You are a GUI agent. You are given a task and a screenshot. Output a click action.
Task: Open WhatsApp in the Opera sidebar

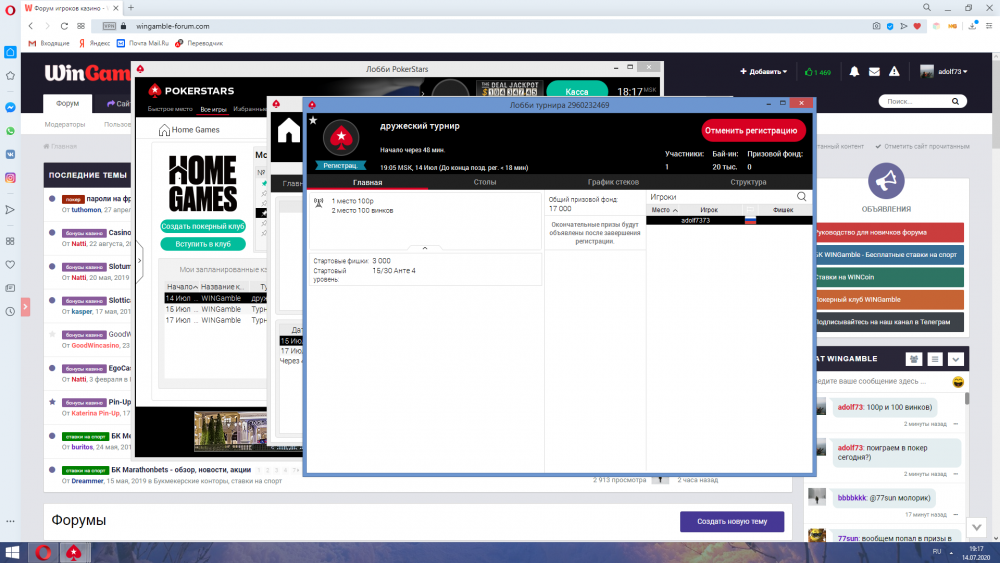pos(10,131)
